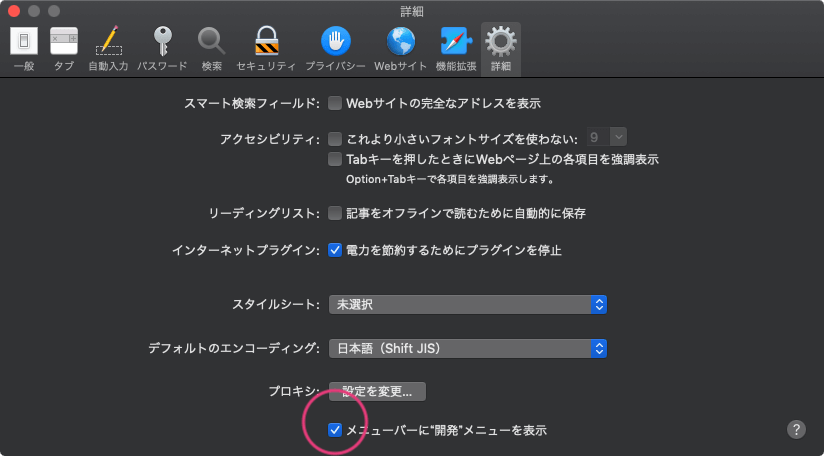
Task: Open the プライバシー (Privacy) hand icon
Action: coord(335,47)
